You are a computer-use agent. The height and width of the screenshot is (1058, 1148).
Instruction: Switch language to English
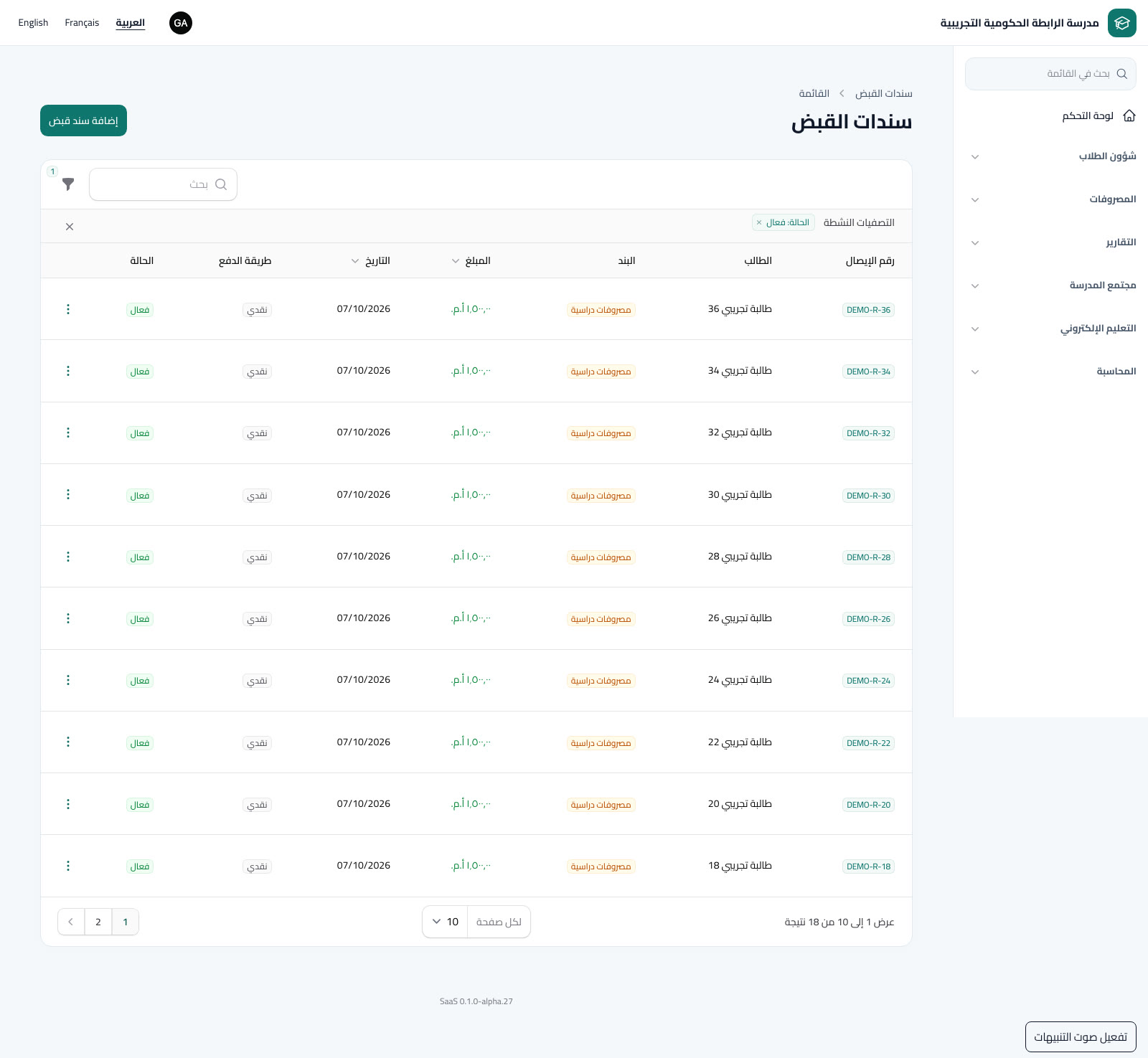click(33, 23)
